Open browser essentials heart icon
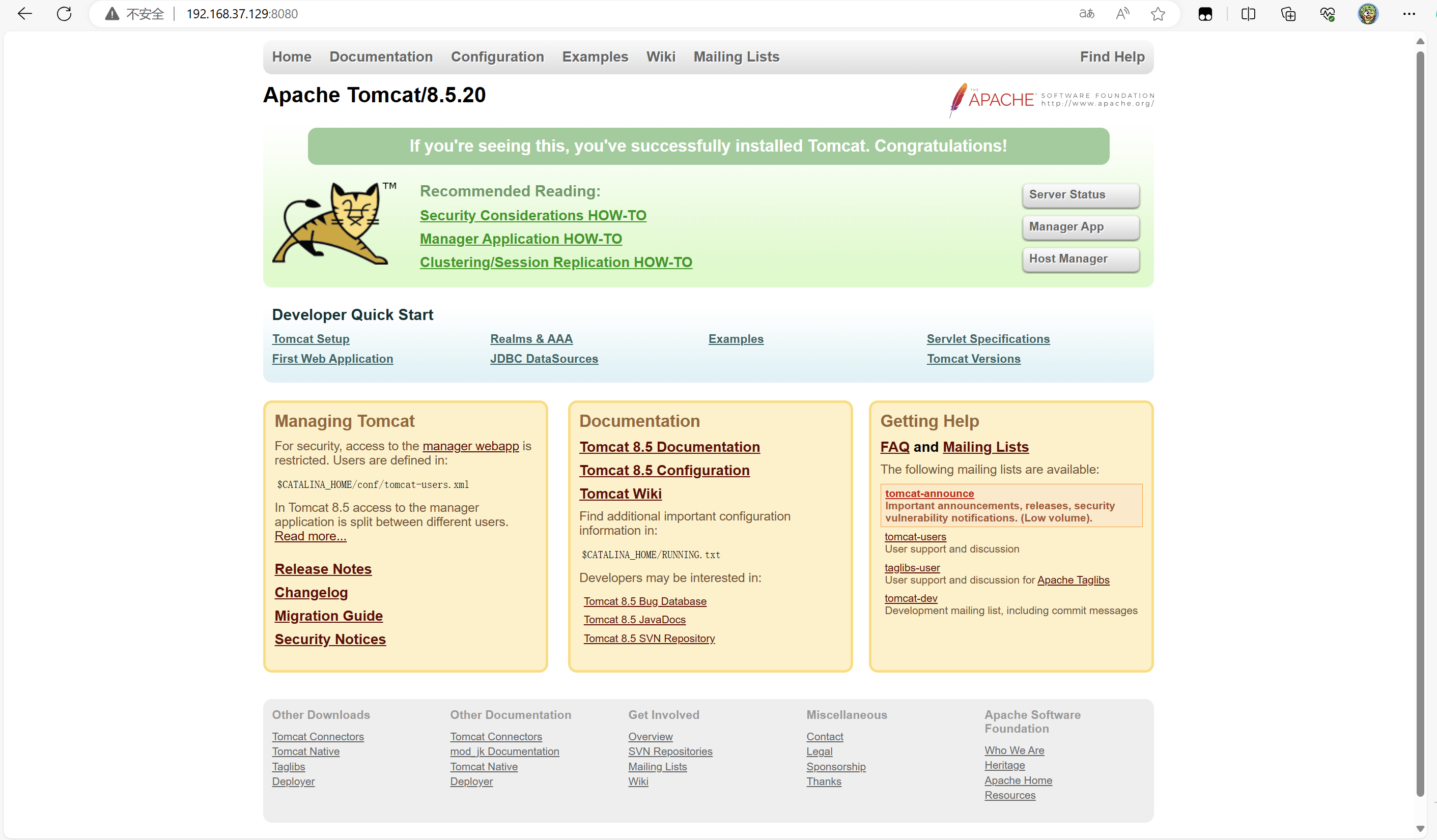Viewport: 1437px width, 840px height. (1328, 14)
